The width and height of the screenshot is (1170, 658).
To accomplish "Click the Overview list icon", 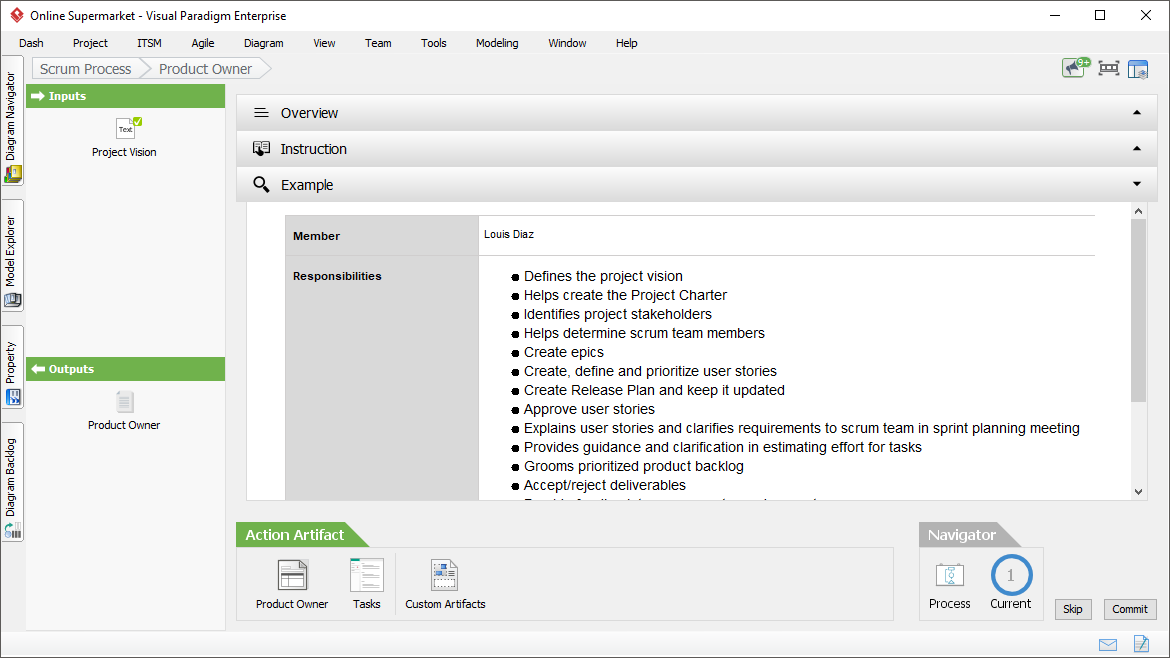I will click(261, 113).
